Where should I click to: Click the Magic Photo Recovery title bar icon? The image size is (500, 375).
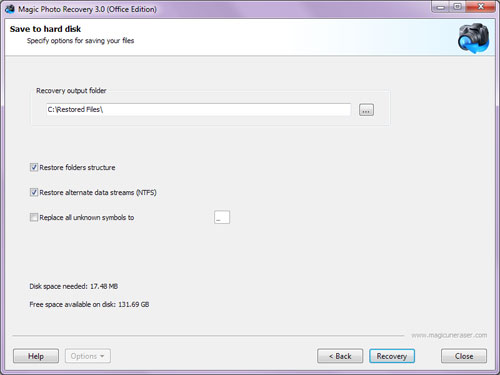point(10,9)
